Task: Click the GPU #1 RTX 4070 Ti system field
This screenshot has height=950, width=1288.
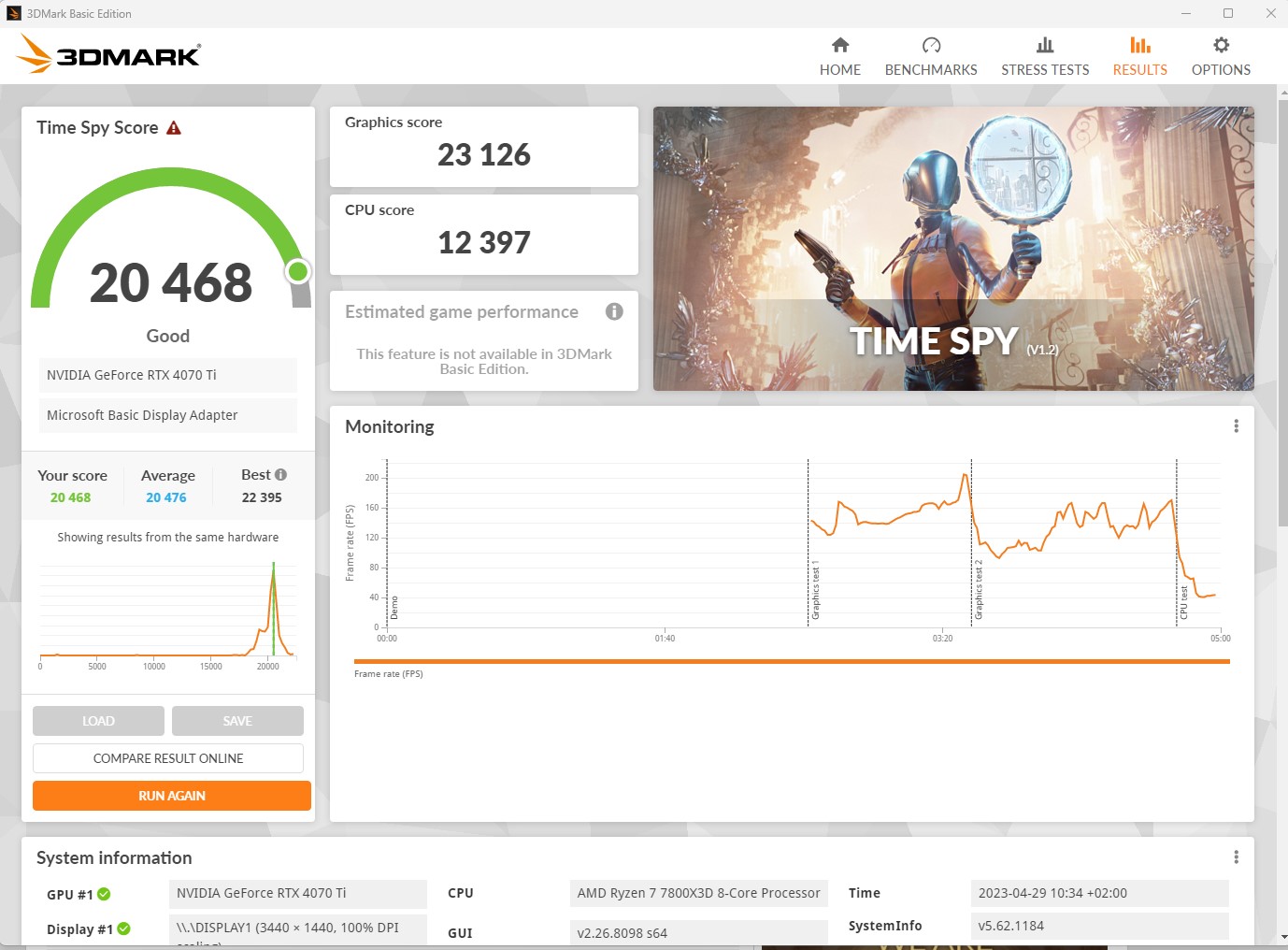Action: (x=298, y=893)
